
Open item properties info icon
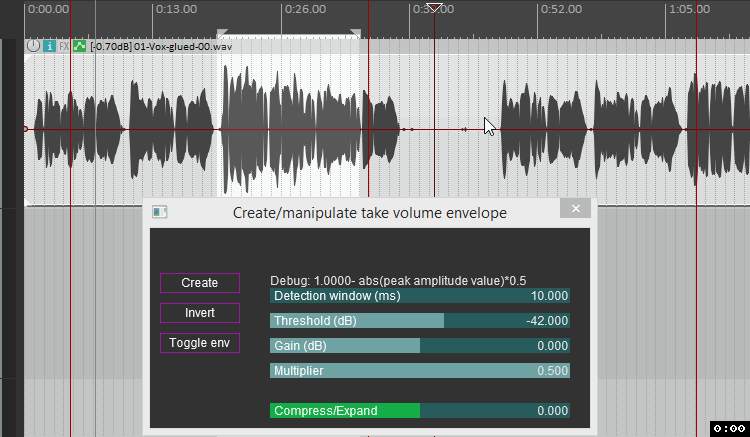49,46
